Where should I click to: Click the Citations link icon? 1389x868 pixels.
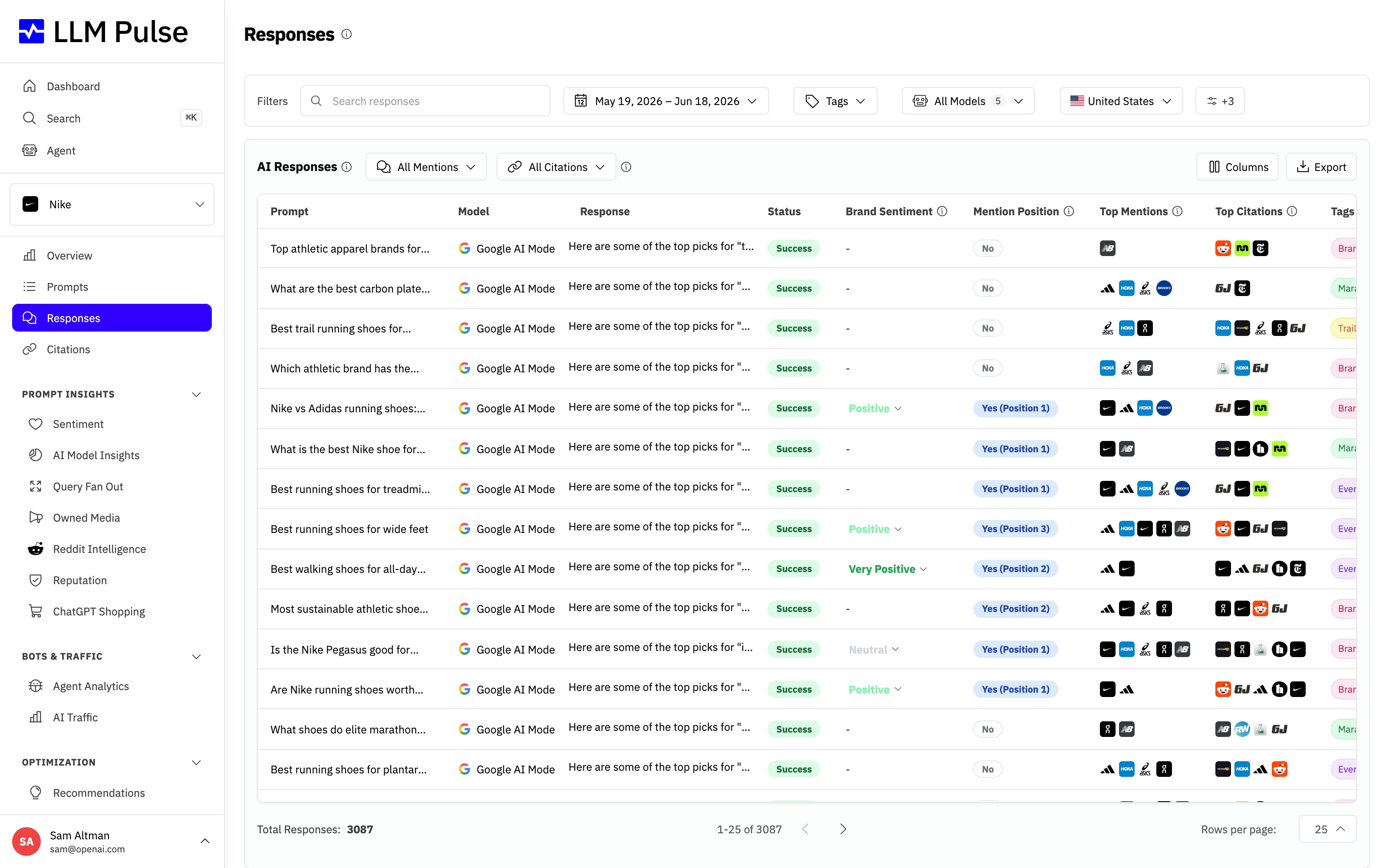[29, 349]
